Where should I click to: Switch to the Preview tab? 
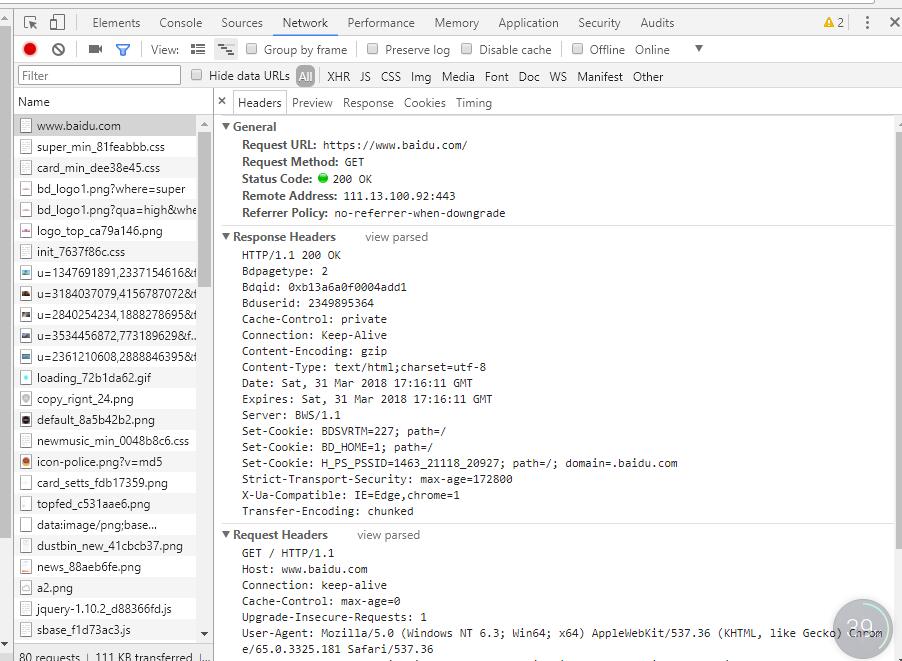(312, 103)
